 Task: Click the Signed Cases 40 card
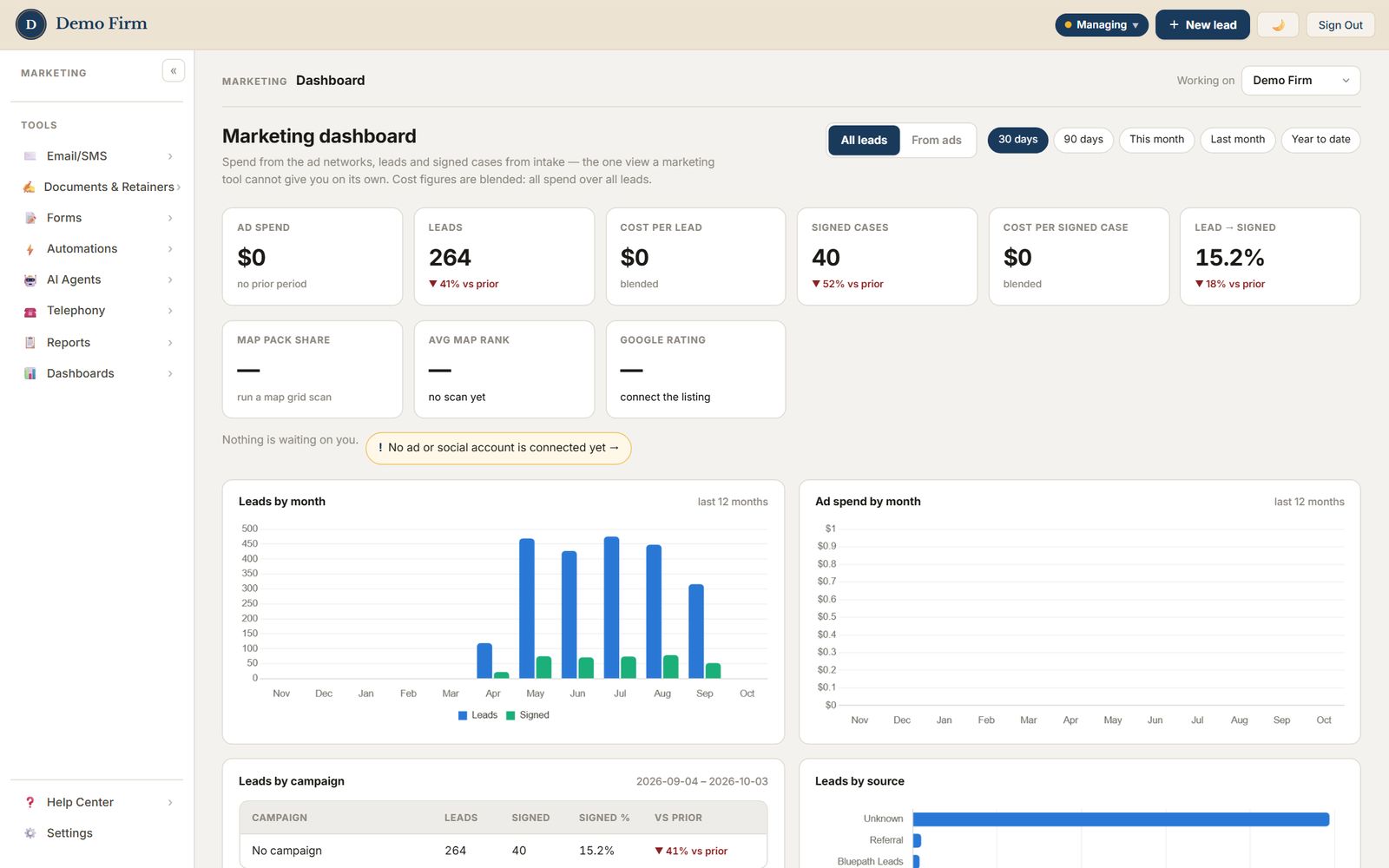887,256
